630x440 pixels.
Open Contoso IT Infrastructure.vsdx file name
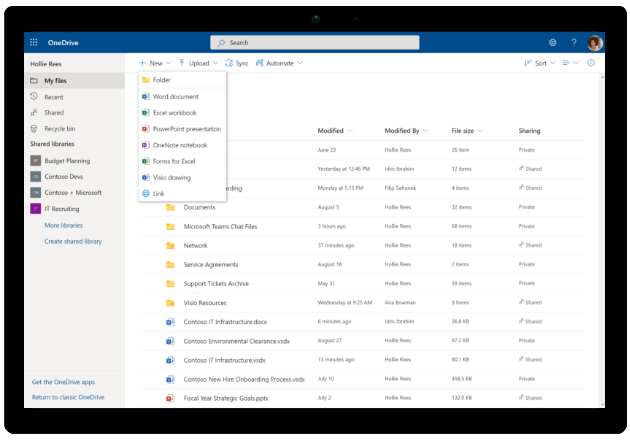click(x=225, y=360)
